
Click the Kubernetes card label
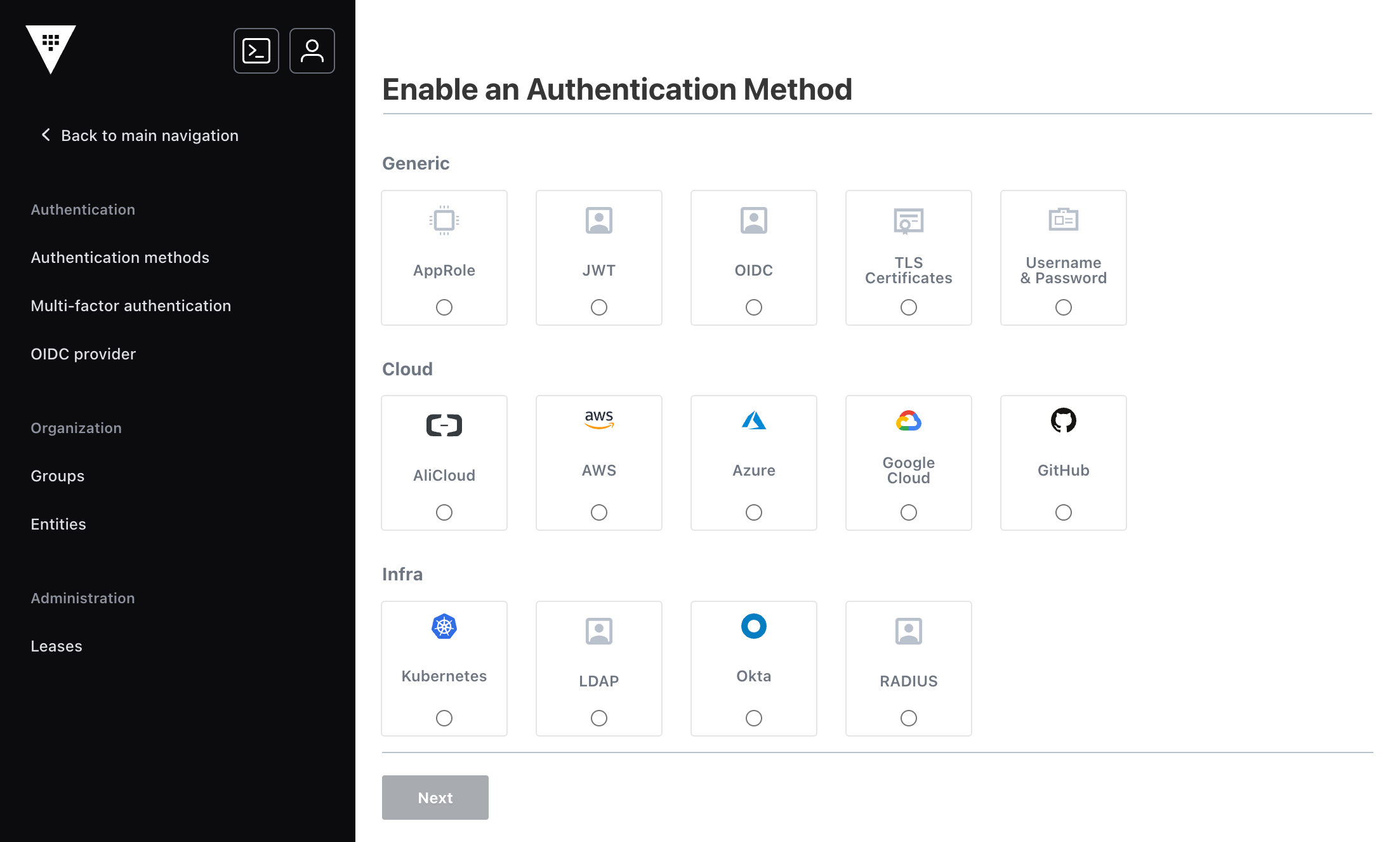coord(444,676)
